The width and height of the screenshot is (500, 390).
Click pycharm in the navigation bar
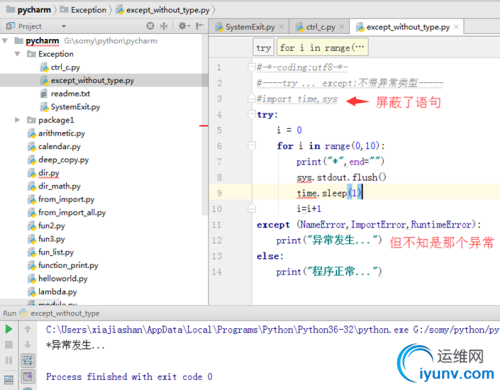point(29,10)
